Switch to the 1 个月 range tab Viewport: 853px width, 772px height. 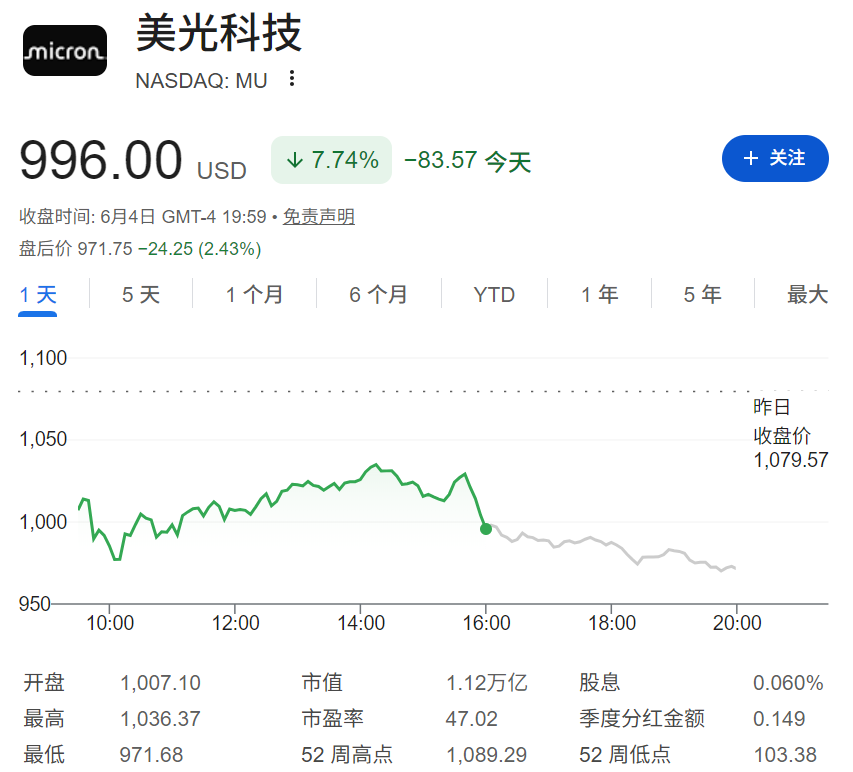tap(254, 295)
